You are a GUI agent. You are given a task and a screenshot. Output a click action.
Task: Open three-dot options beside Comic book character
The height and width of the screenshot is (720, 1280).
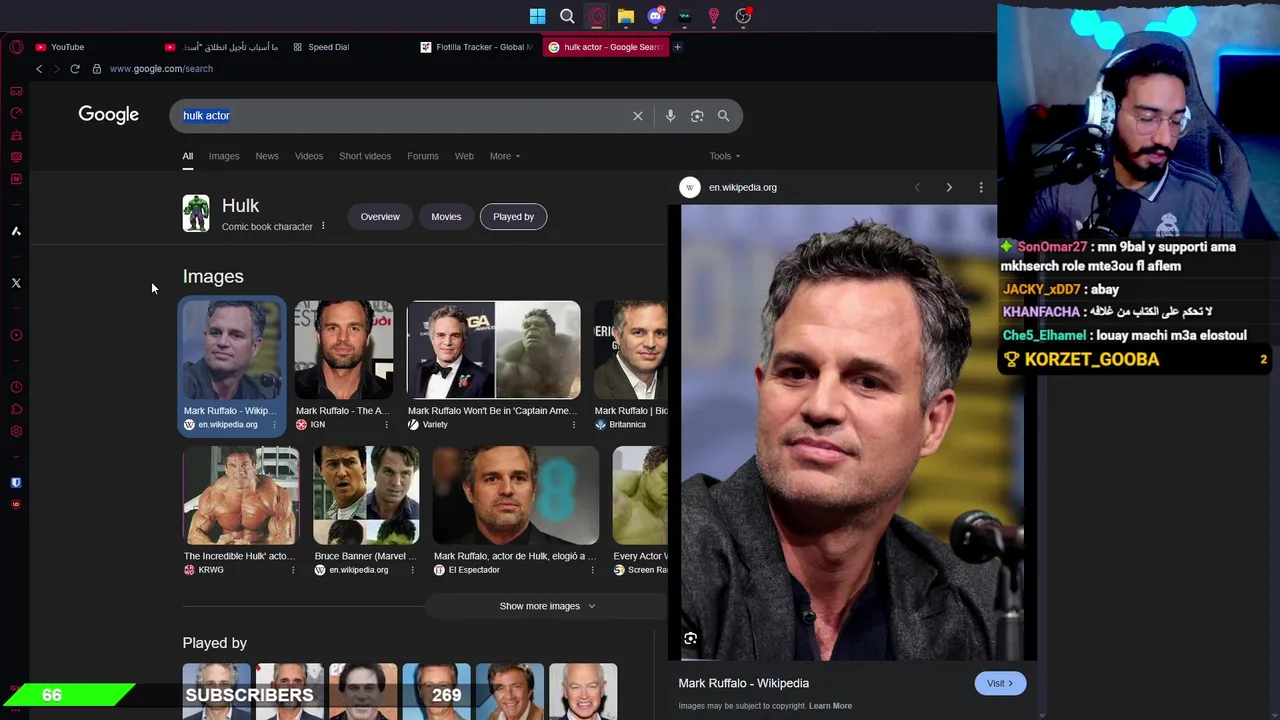coord(323,226)
